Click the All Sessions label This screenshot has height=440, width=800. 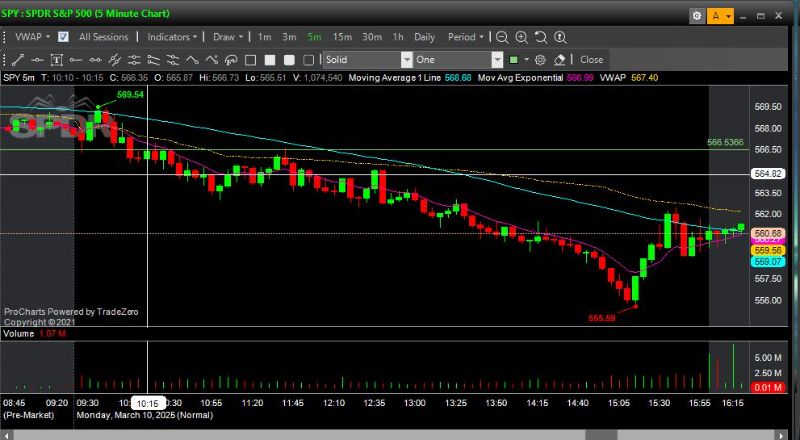coord(104,37)
